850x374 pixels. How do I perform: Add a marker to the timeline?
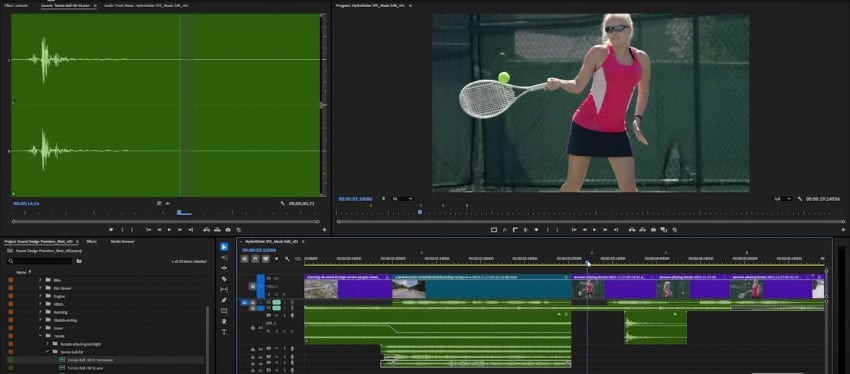pos(276,259)
